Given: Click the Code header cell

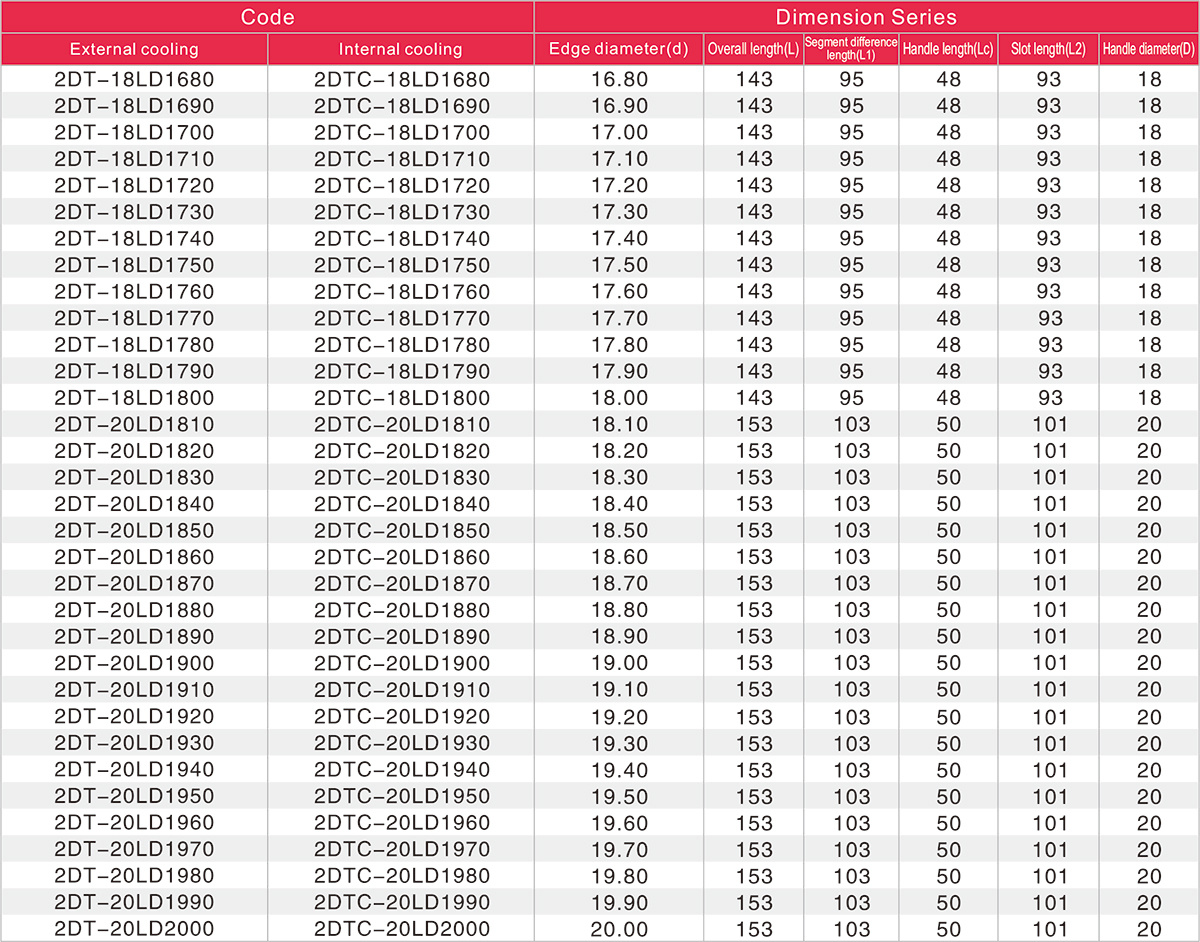Looking at the screenshot, I should [x=267, y=17].
